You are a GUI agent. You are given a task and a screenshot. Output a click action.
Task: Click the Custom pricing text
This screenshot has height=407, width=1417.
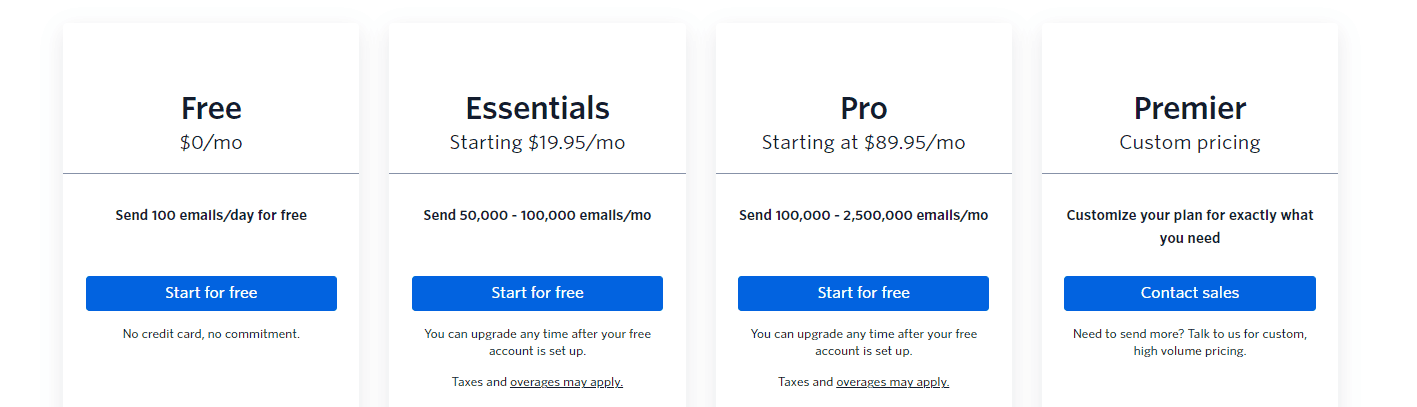tap(1190, 143)
